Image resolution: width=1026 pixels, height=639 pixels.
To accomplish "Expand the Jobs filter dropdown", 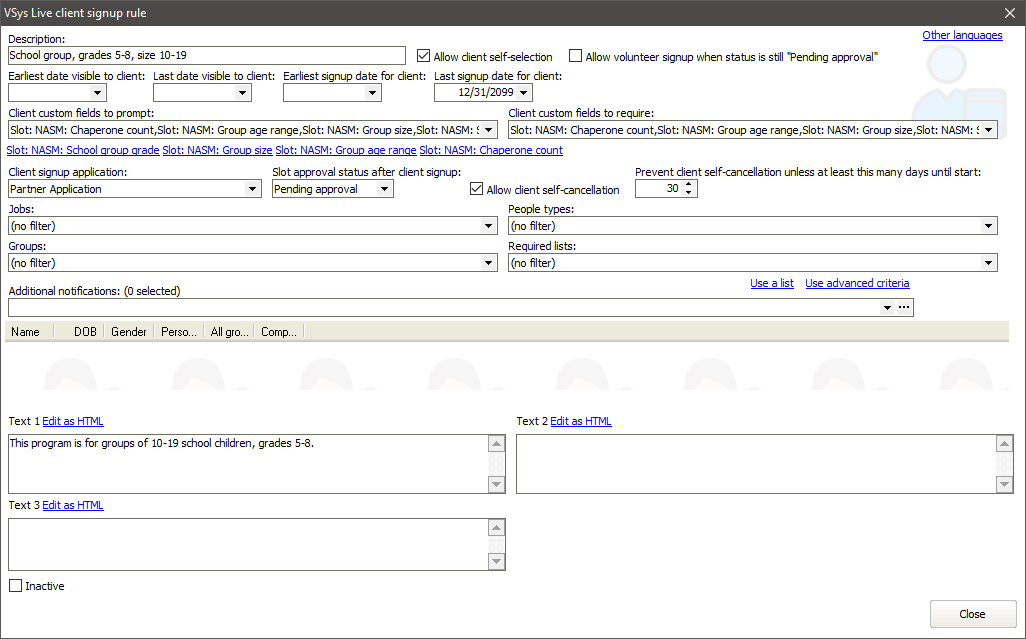I will (488, 226).
